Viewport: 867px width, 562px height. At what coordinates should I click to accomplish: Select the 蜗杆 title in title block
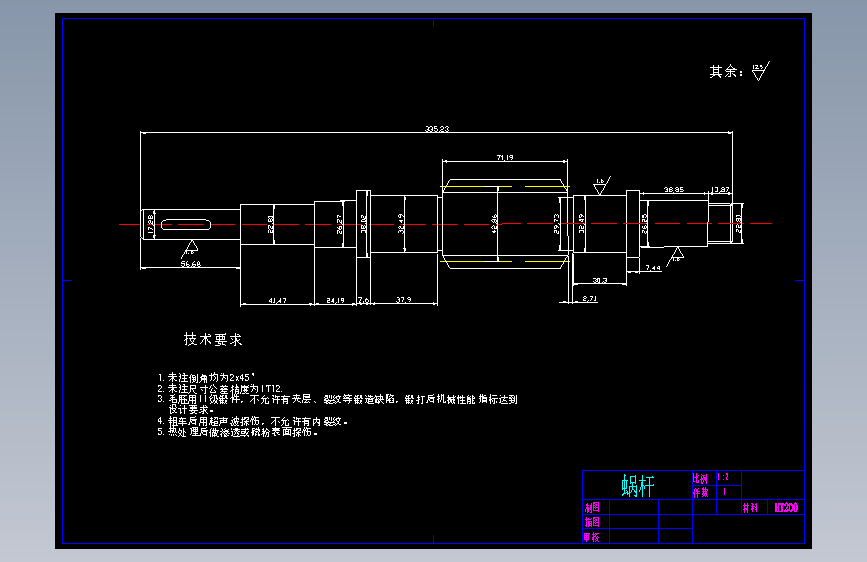pos(638,486)
